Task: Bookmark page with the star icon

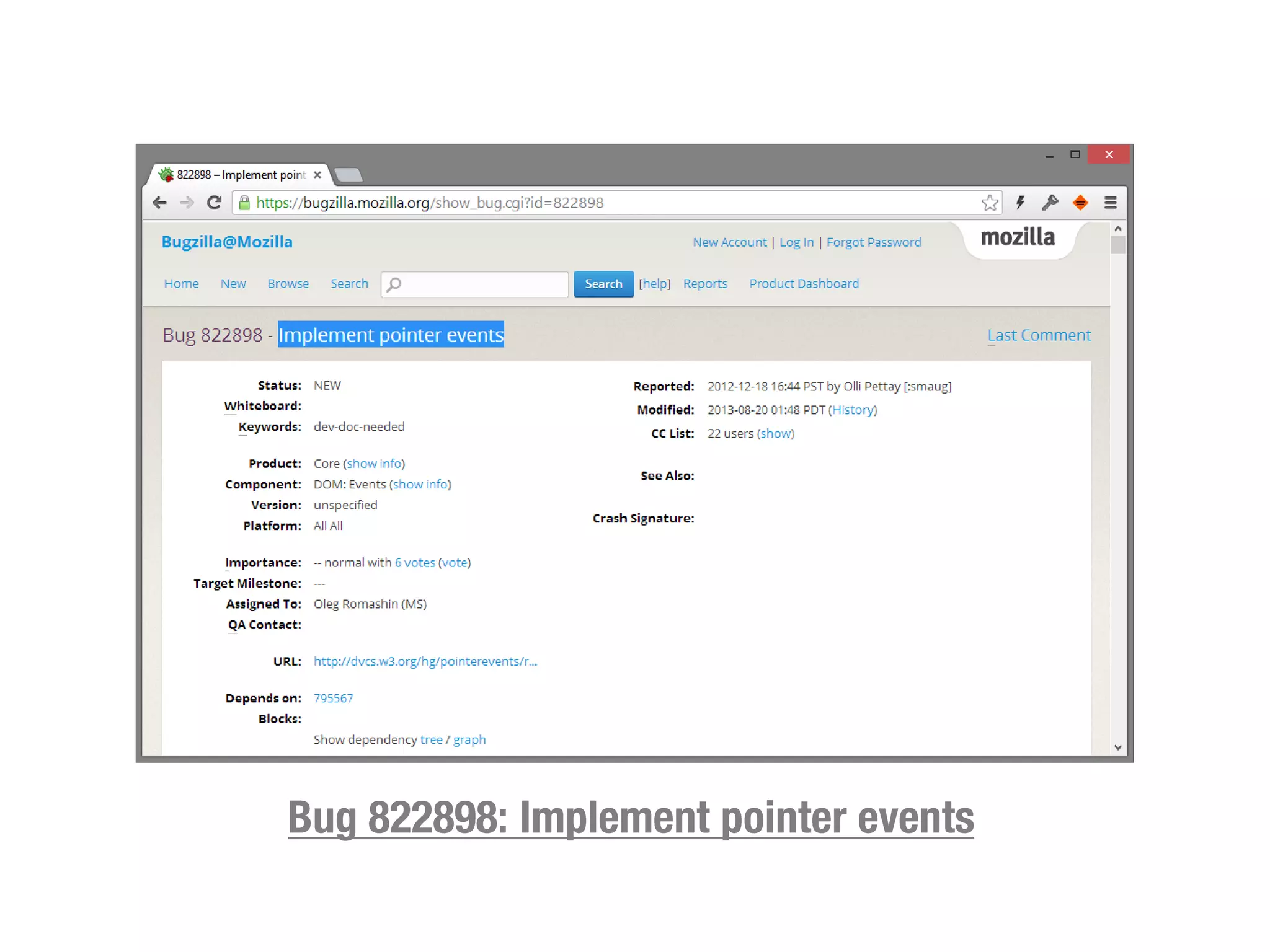Action: 990,203
